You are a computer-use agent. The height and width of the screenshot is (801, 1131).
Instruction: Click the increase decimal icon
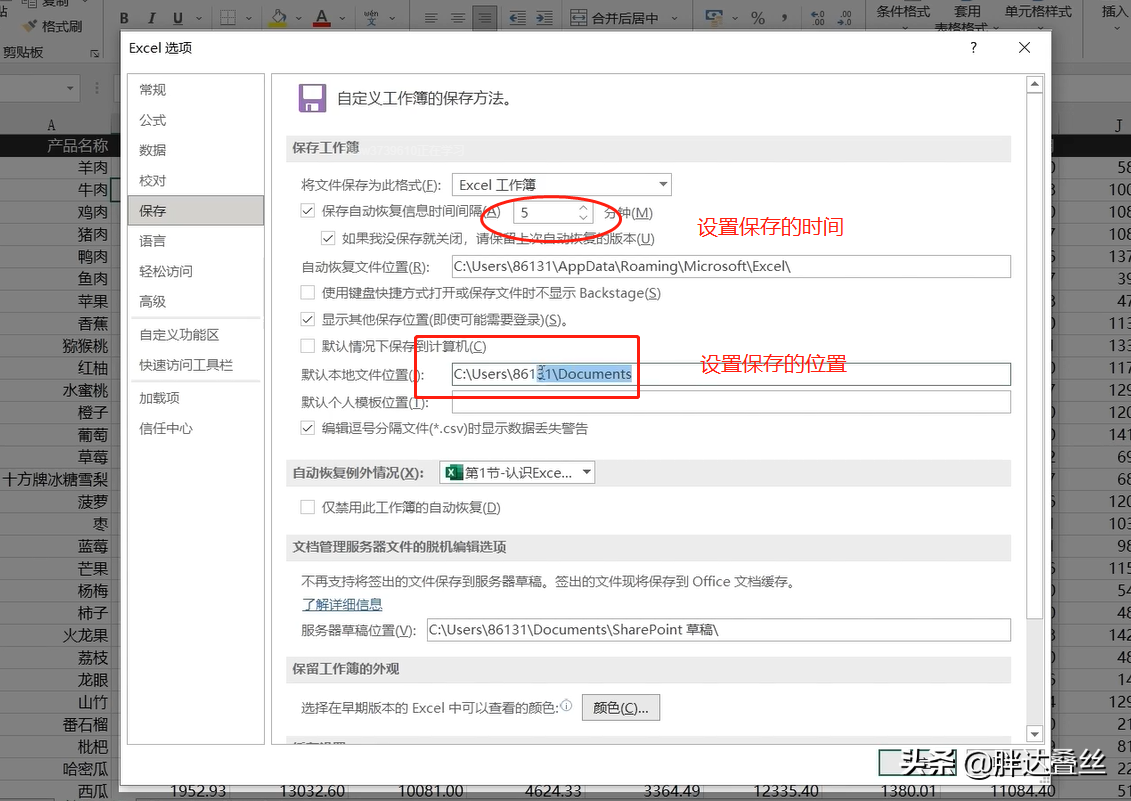click(x=817, y=18)
